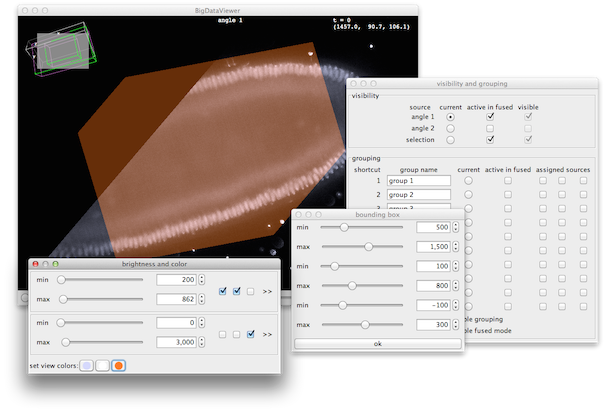Click stepper beside bounding box min 500

coord(456,227)
